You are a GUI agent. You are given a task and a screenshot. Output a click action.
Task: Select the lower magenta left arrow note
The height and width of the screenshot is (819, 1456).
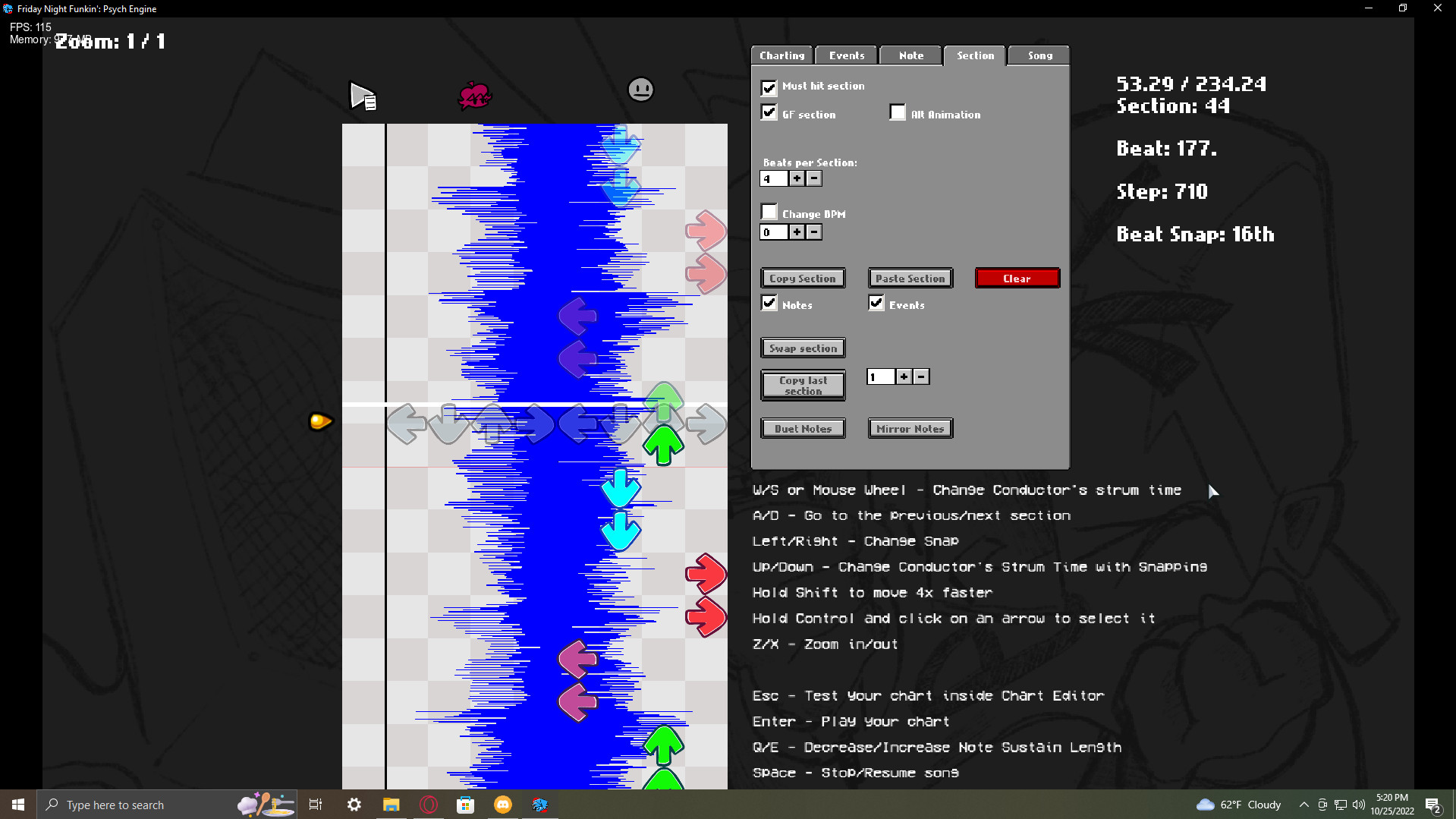[x=578, y=702]
